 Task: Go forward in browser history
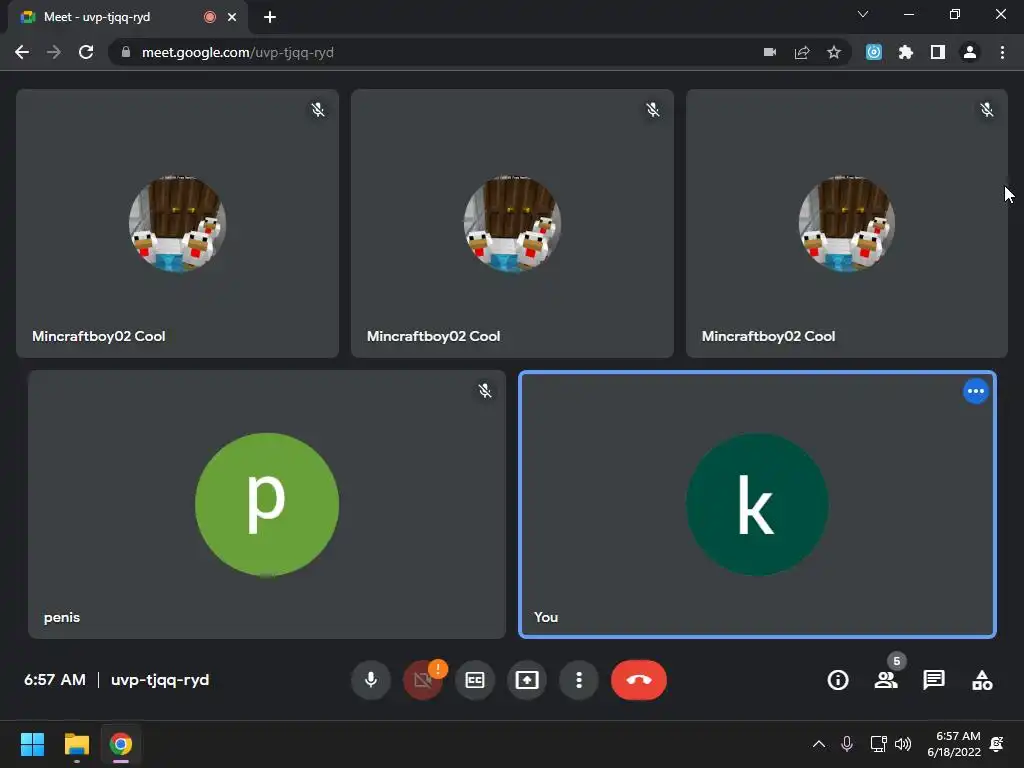[x=54, y=52]
